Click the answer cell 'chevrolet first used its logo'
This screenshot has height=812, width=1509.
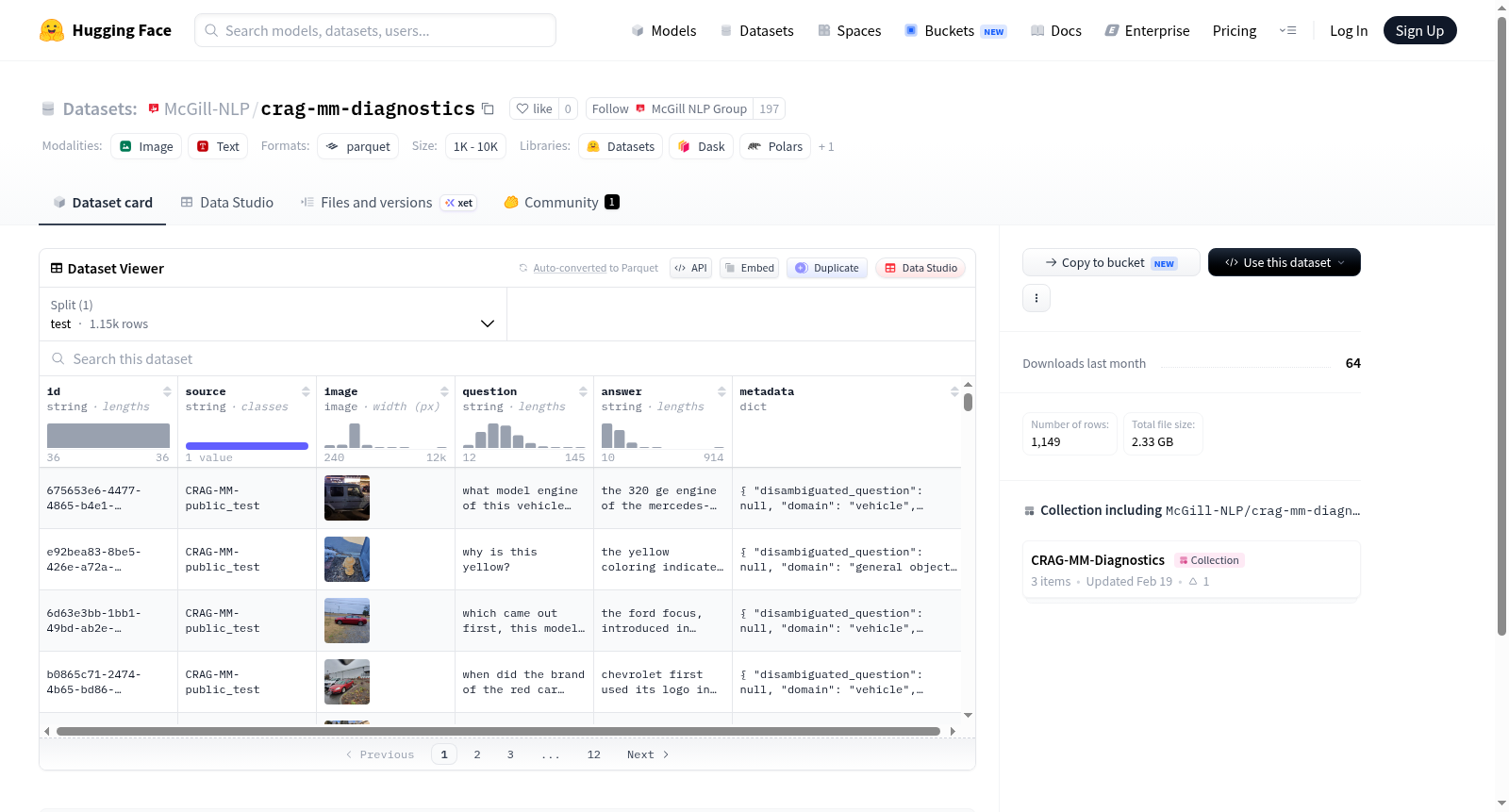[663, 682]
